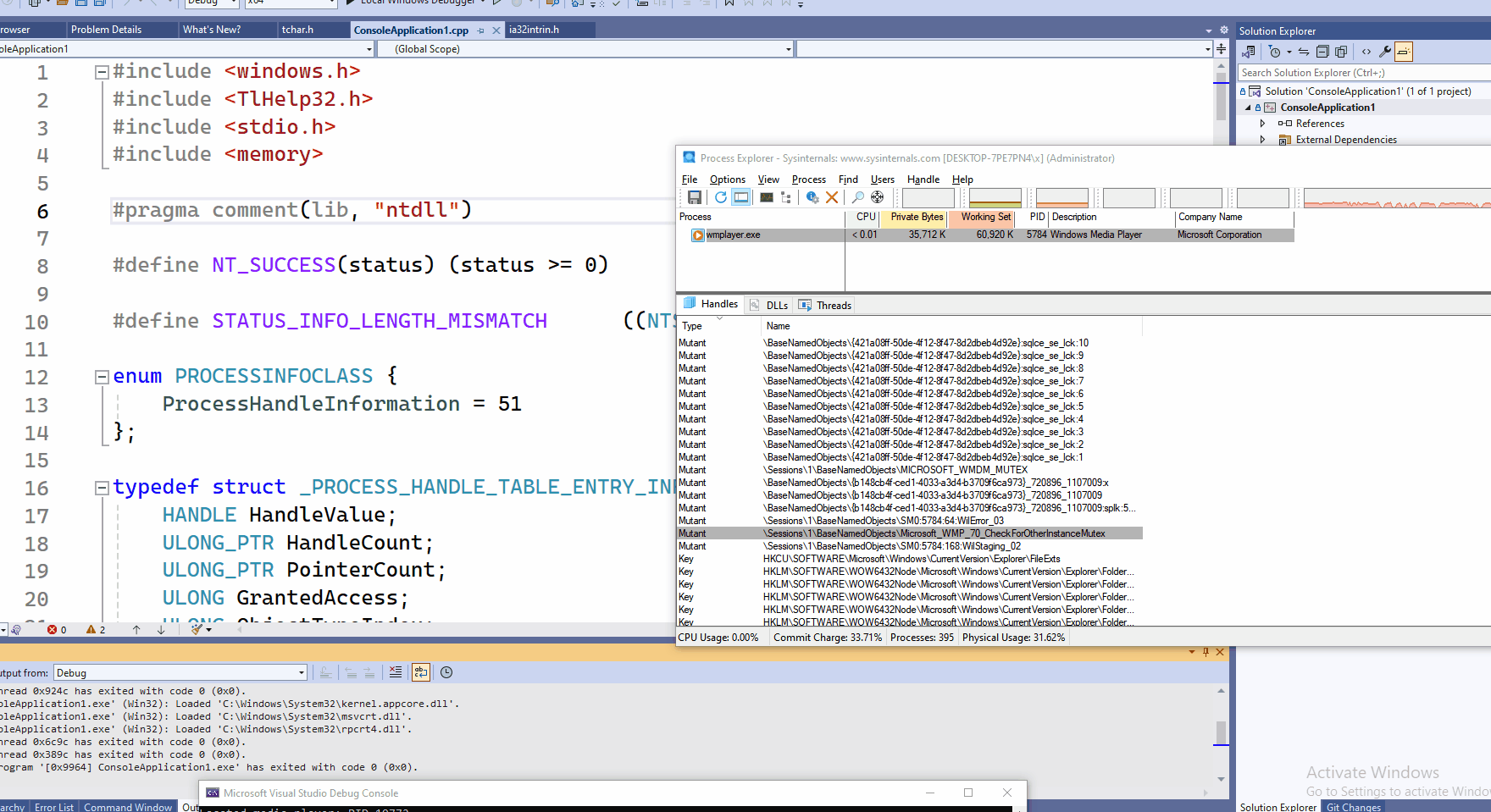
Task: Open project scope dropdown above code editor
Action: pyautogui.click(x=186, y=49)
